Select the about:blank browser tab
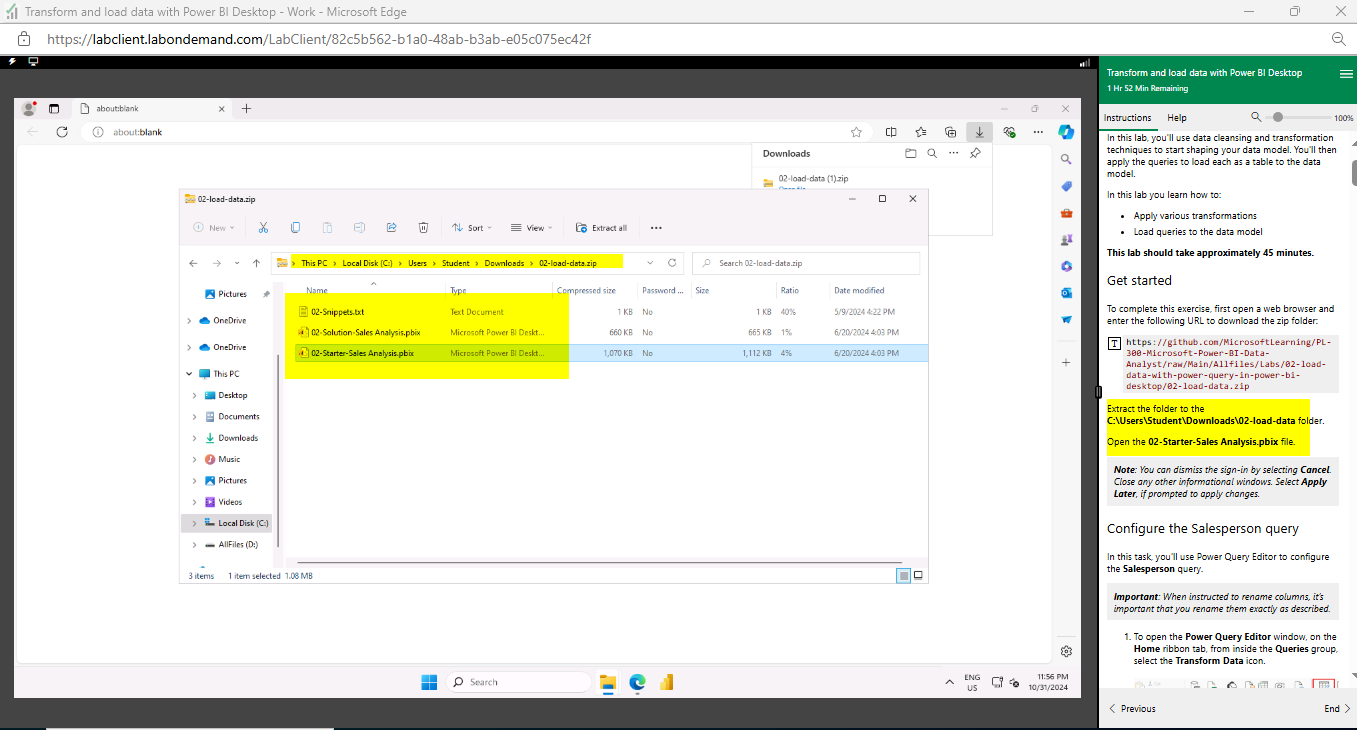Screen dimensions: 1357x730 click(x=150, y=108)
